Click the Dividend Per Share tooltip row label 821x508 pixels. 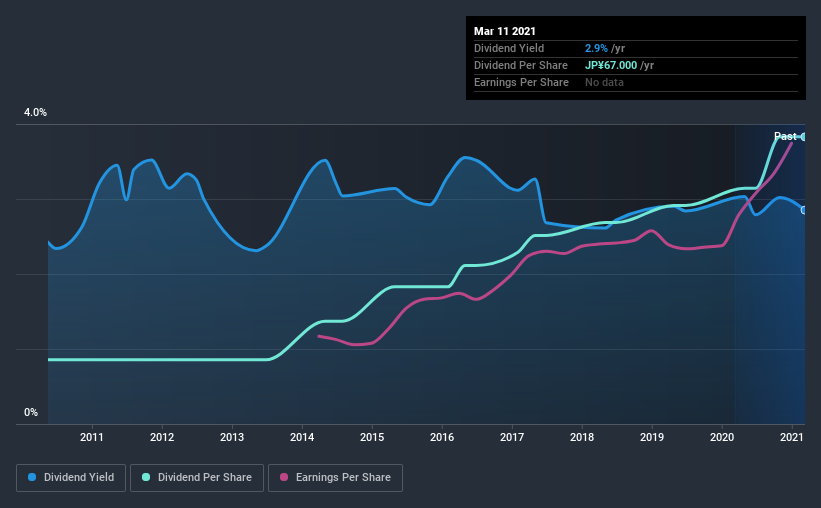pyautogui.click(x=521, y=65)
